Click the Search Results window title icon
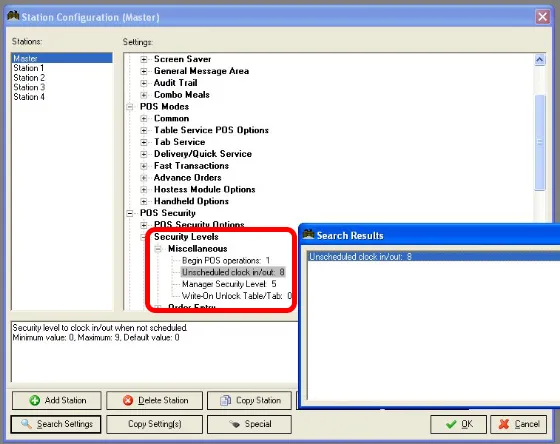This screenshot has width=560, height=444. [308, 235]
